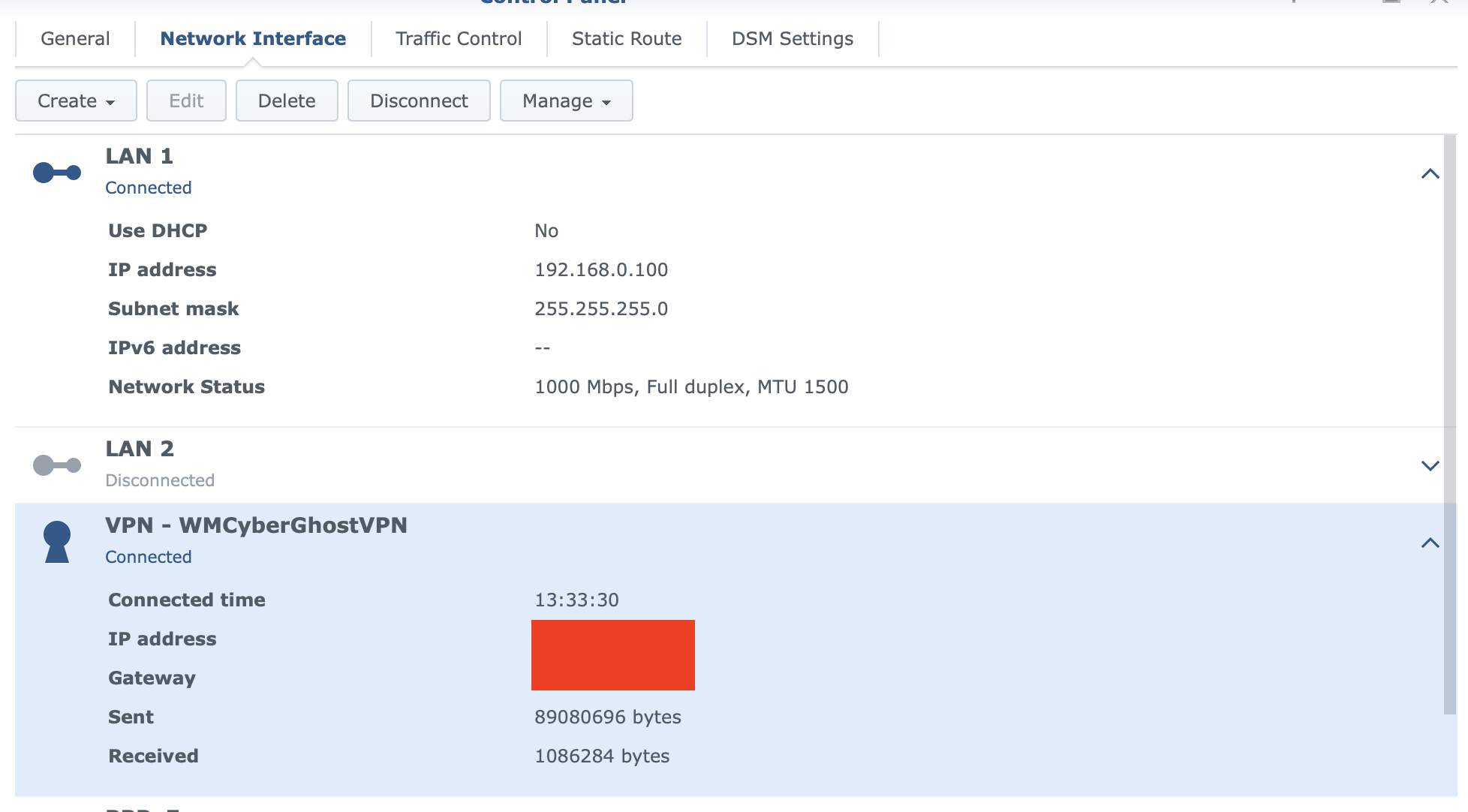The height and width of the screenshot is (812, 1468).
Task: Open the Manage dropdown menu
Action: point(566,101)
